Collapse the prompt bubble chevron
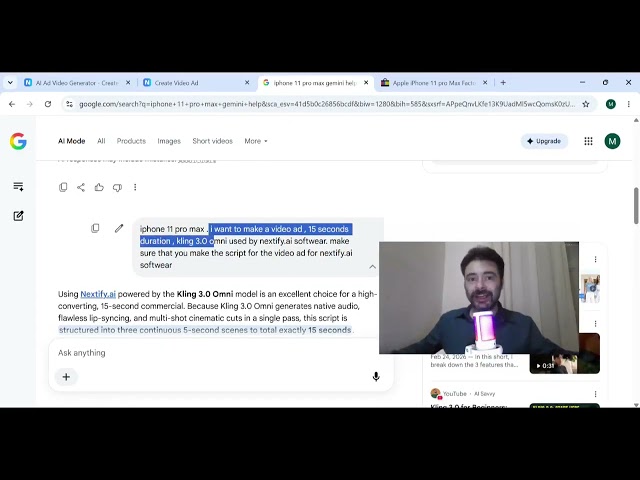Image resolution: width=640 pixels, height=480 pixels. (372, 267)
